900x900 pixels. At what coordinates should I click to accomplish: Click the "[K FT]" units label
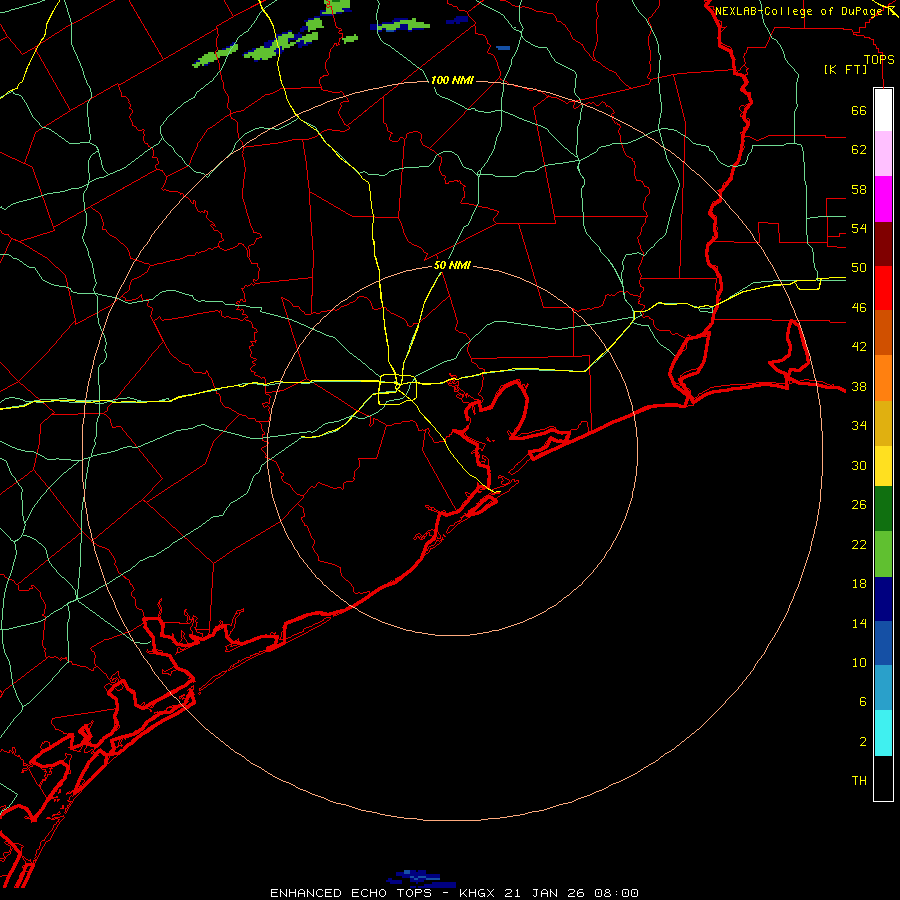click(845, 69)
